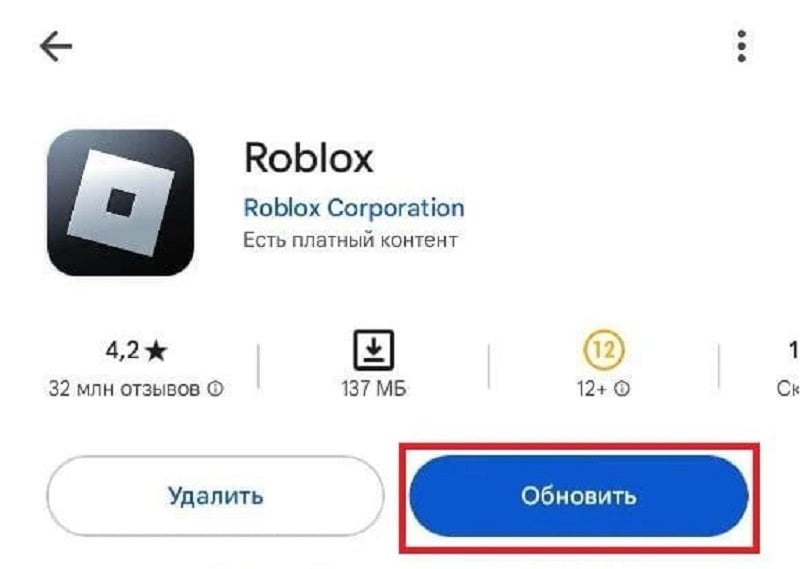Tap the '137 МБ' size label

(374, 389)
